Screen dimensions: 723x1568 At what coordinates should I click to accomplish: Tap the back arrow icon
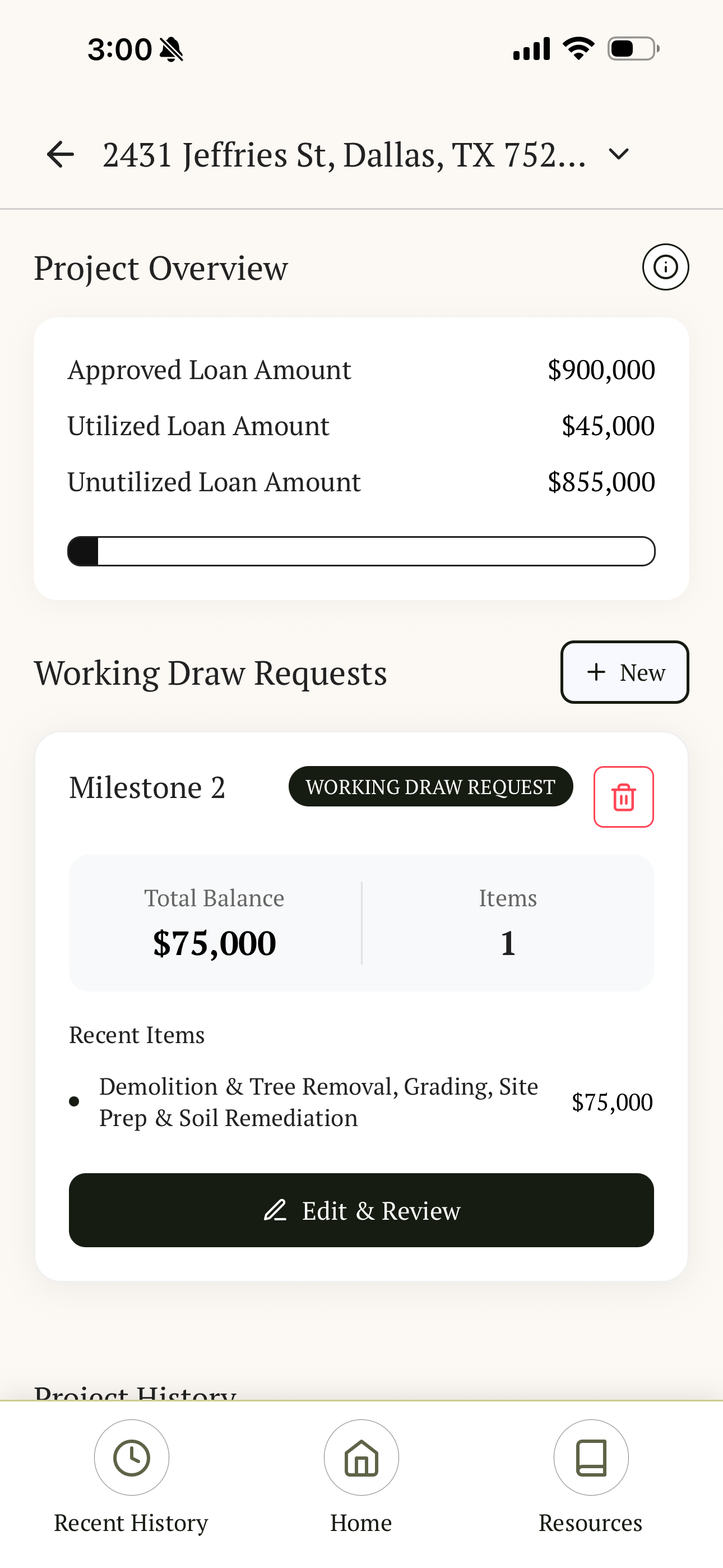pos(61,154)
